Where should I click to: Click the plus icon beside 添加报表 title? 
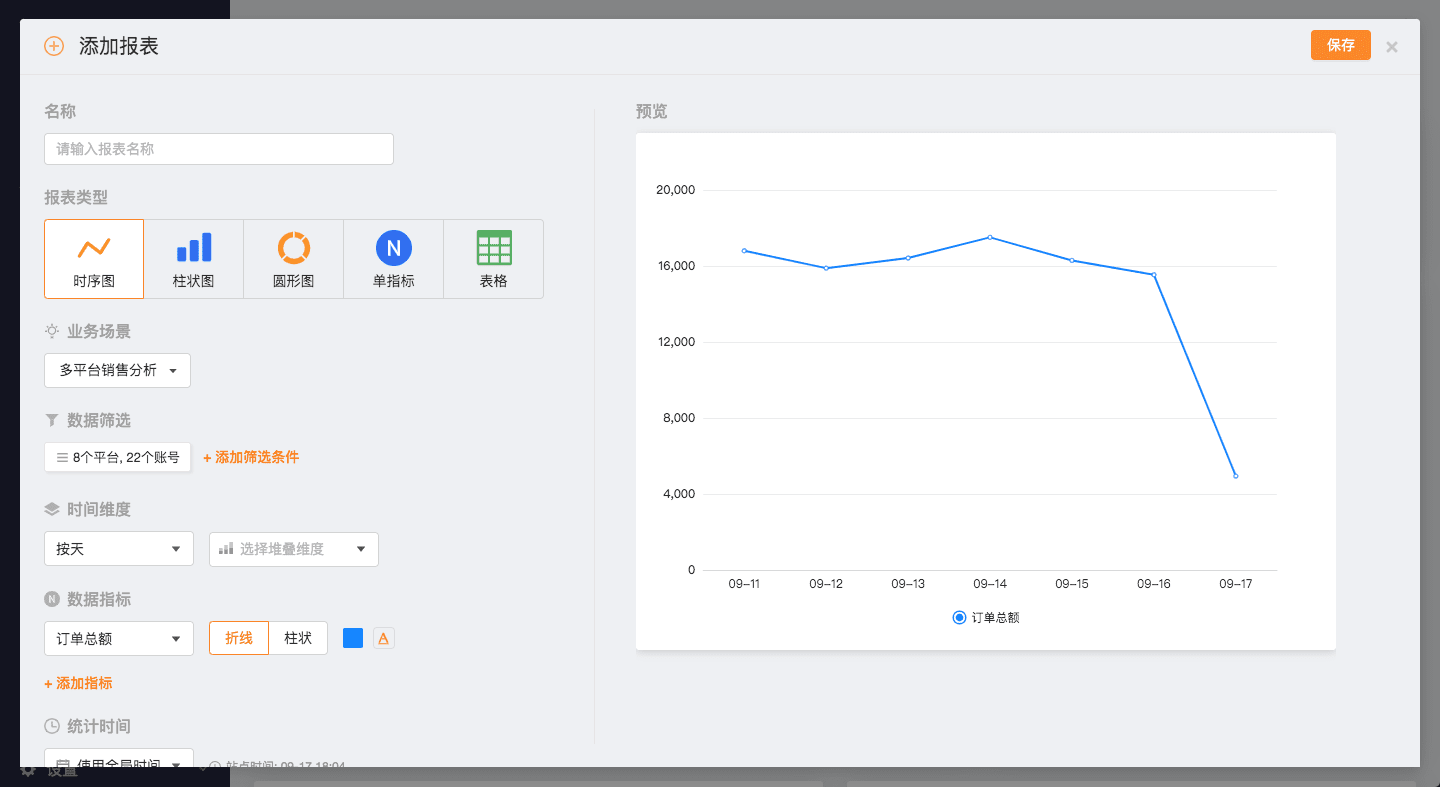[54, 46]
